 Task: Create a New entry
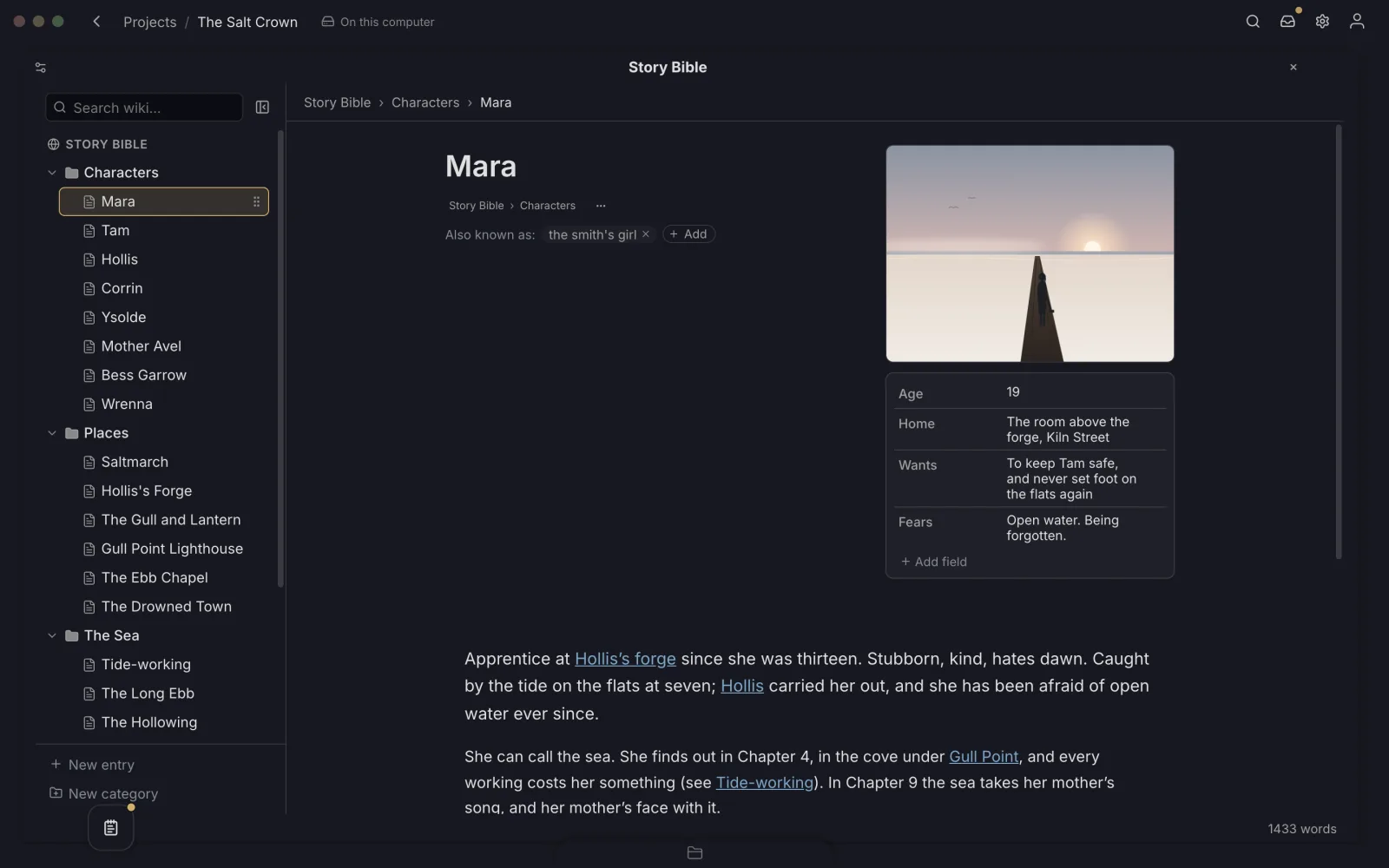pos(92,765)
